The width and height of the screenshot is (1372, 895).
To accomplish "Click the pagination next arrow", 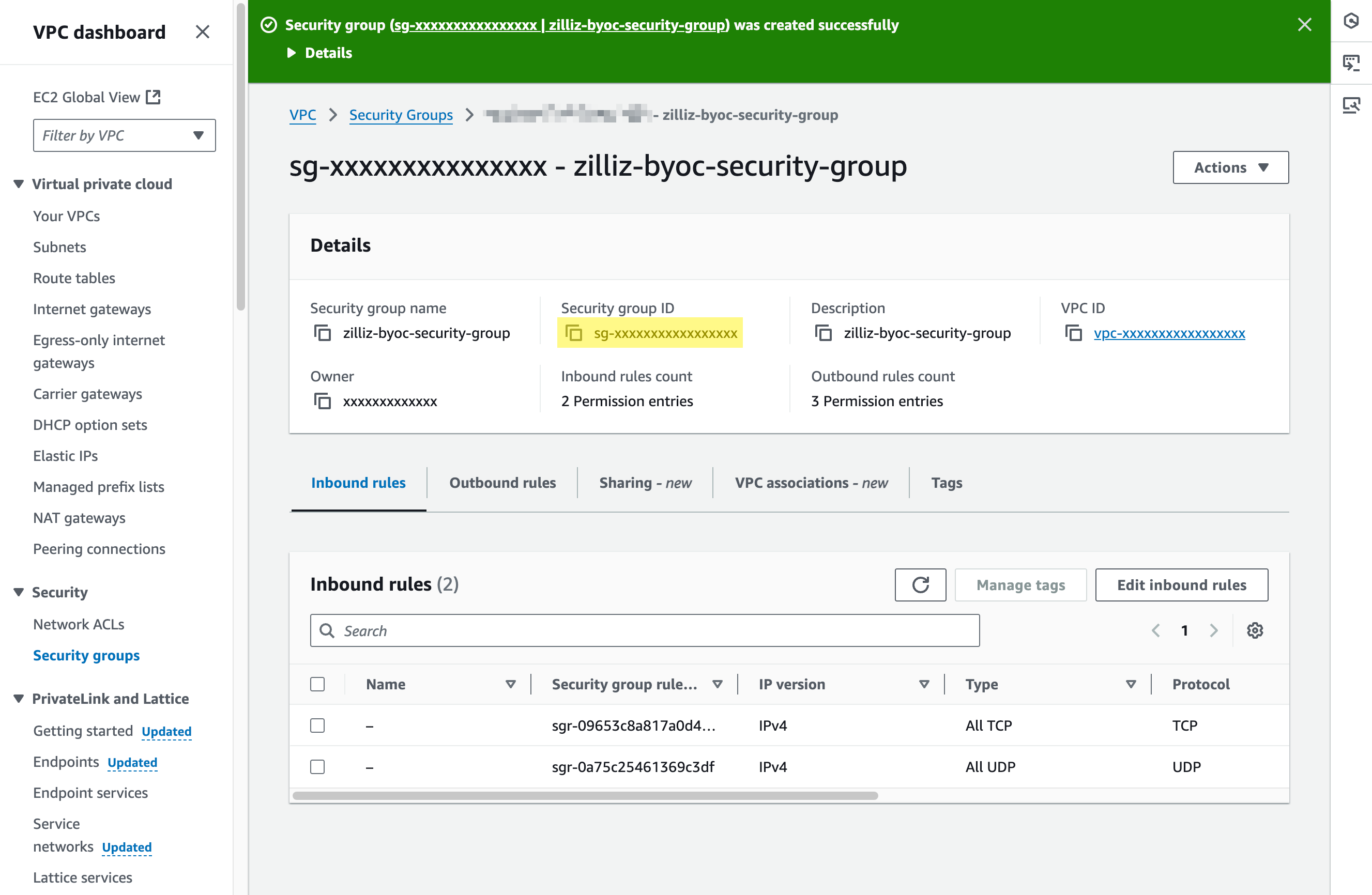I will point(1213,631).
